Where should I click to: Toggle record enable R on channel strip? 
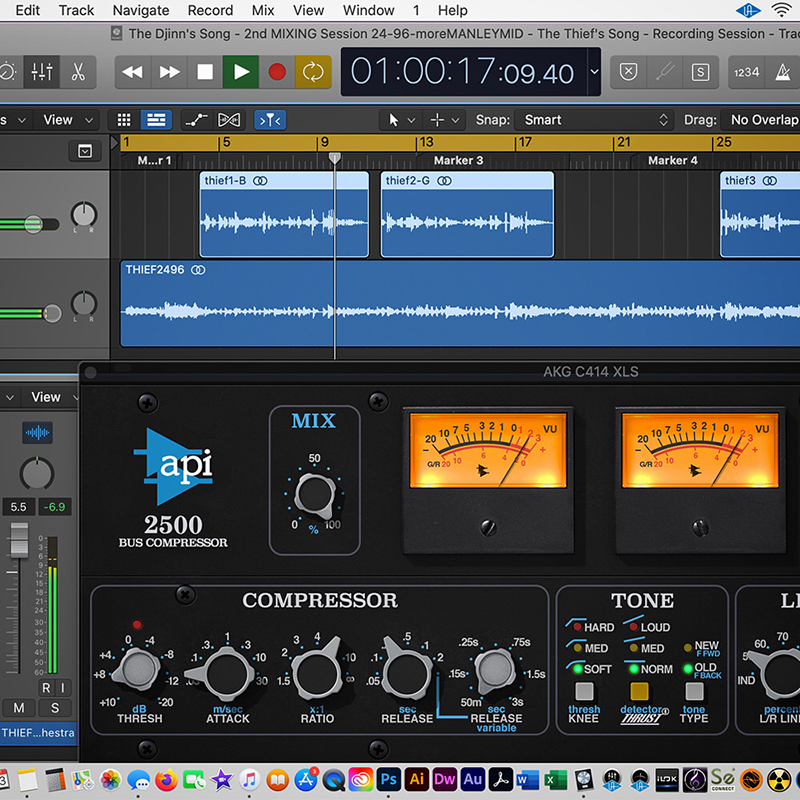[x=46, y=688]
